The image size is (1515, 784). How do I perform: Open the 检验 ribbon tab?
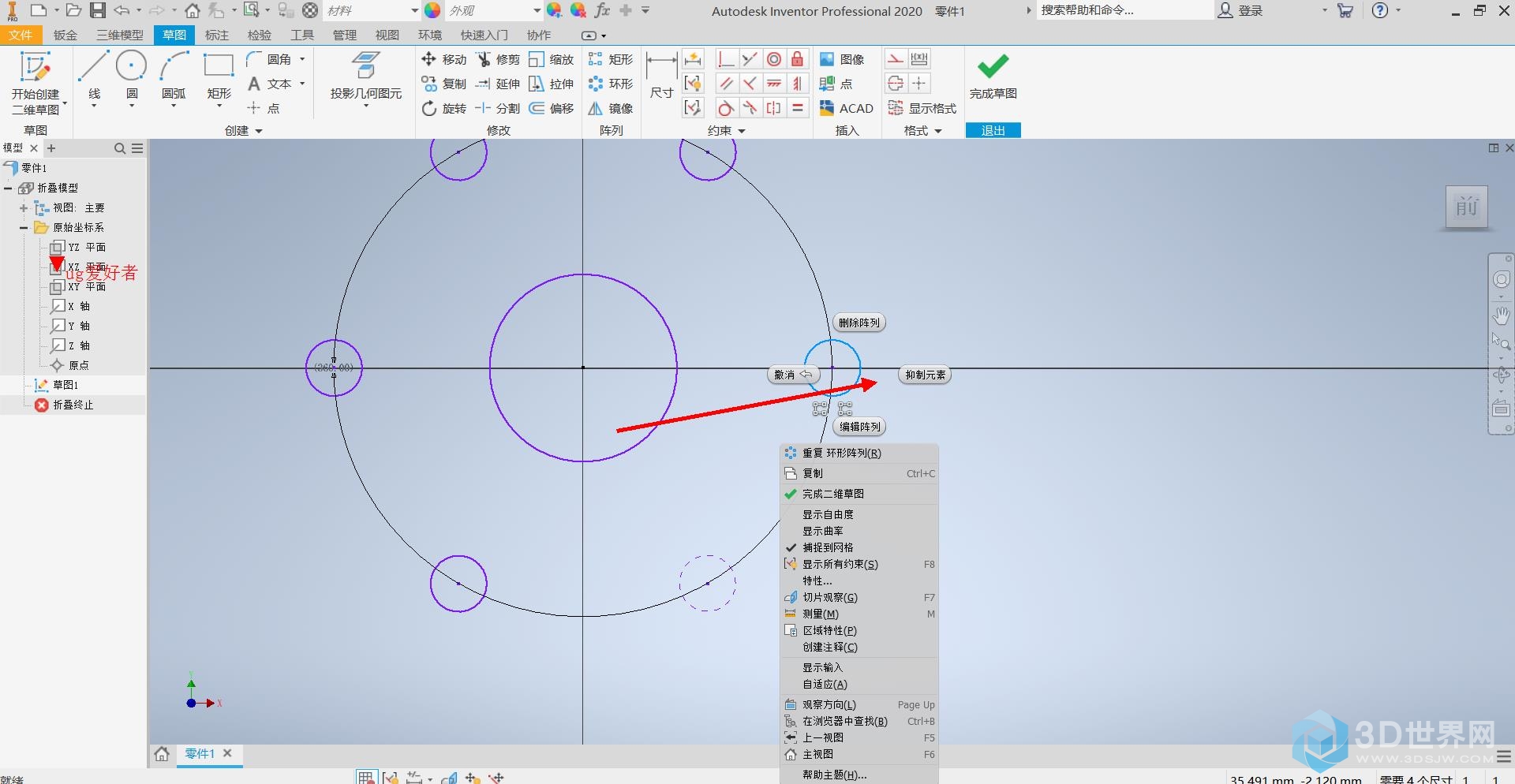260,35
